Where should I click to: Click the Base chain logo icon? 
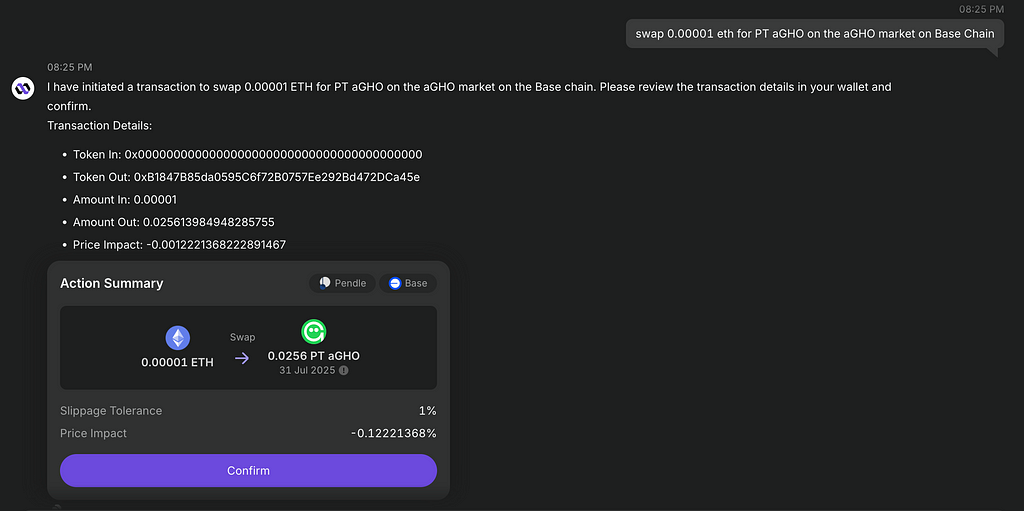[394, 283]
